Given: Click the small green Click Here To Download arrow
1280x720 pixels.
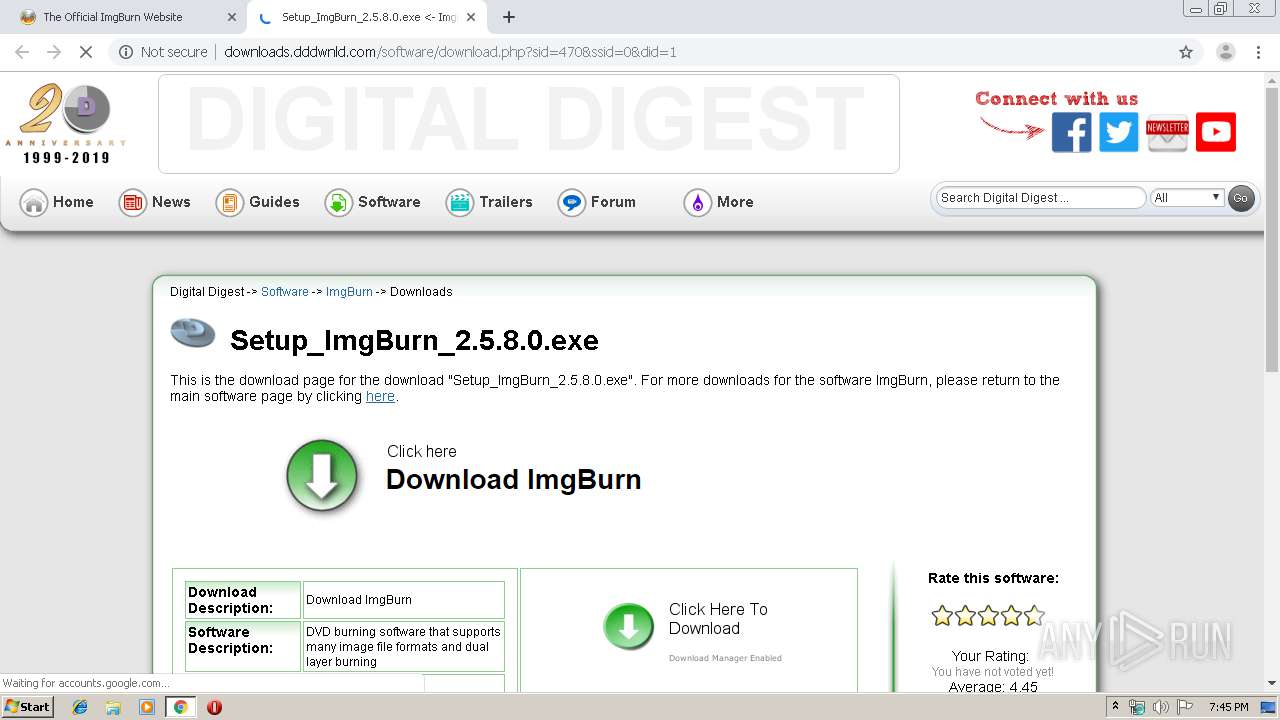Looking at the screenshot, I should (629, 627).
